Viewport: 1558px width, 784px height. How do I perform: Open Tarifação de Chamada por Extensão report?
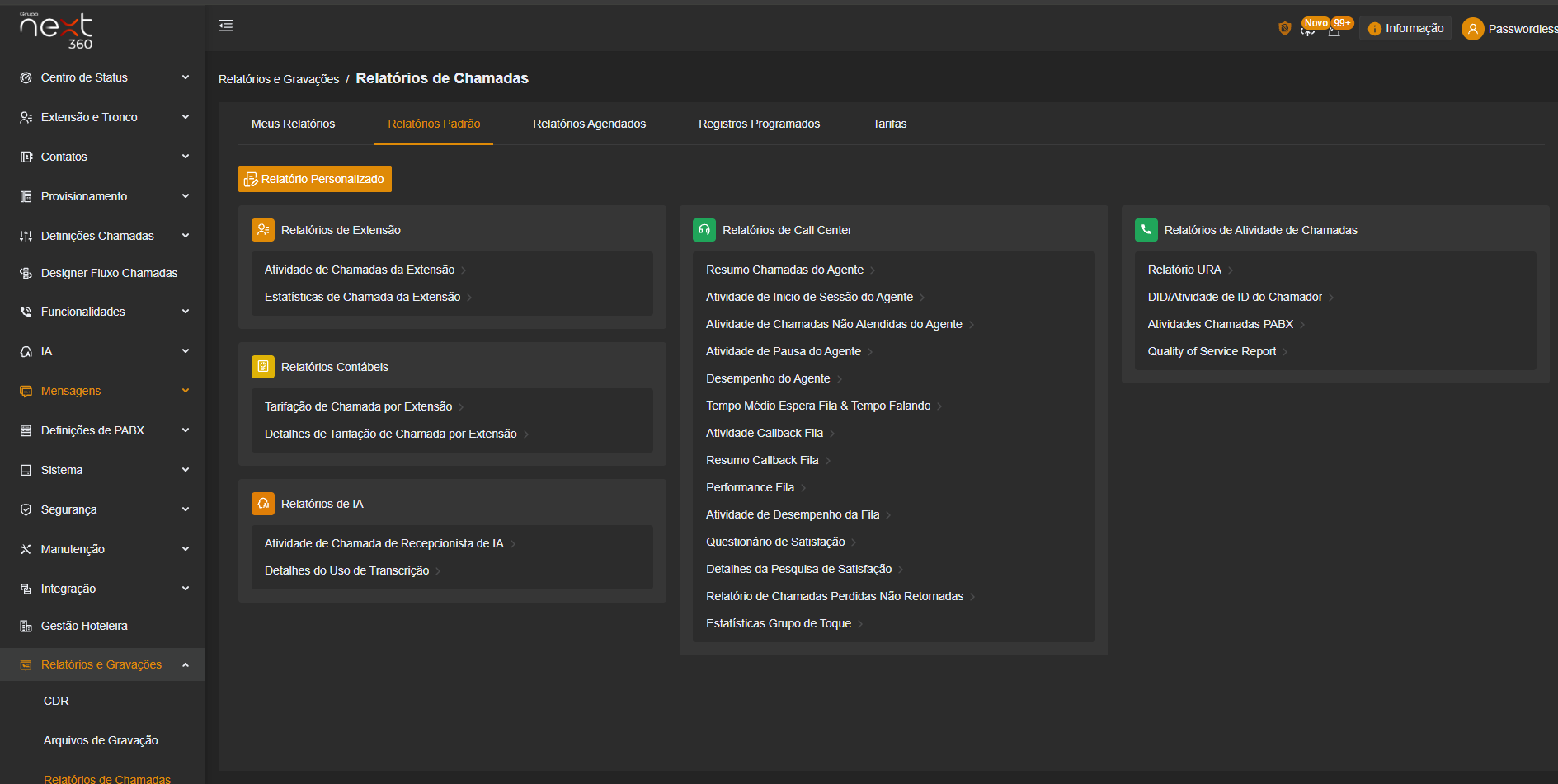pos(359,406)
